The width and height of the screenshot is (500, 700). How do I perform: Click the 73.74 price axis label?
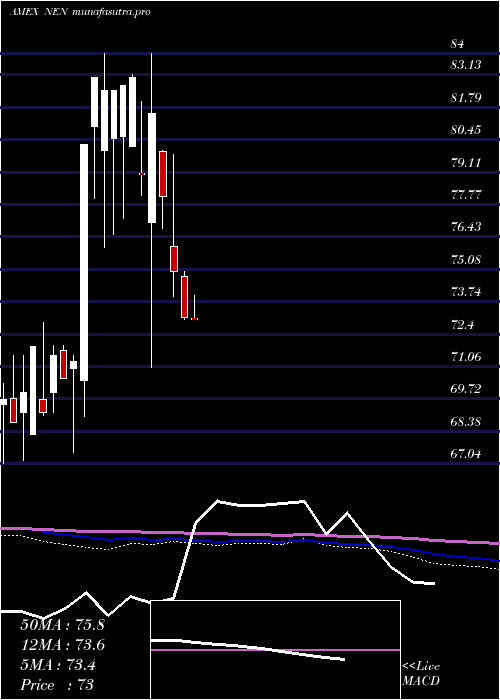pyautogui.click(x=466, y=292)
